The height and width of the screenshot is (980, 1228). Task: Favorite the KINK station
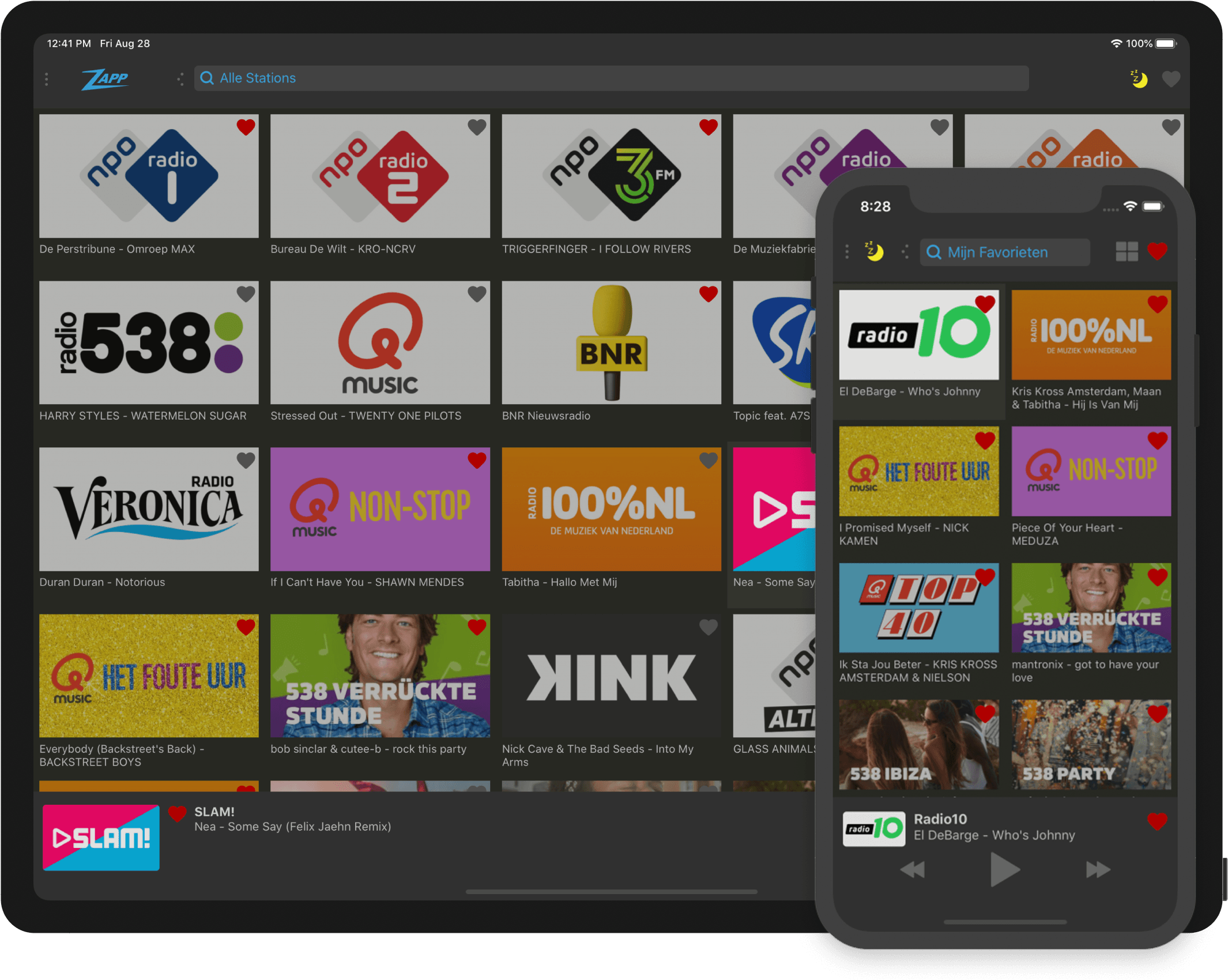(x=708, y=627)
